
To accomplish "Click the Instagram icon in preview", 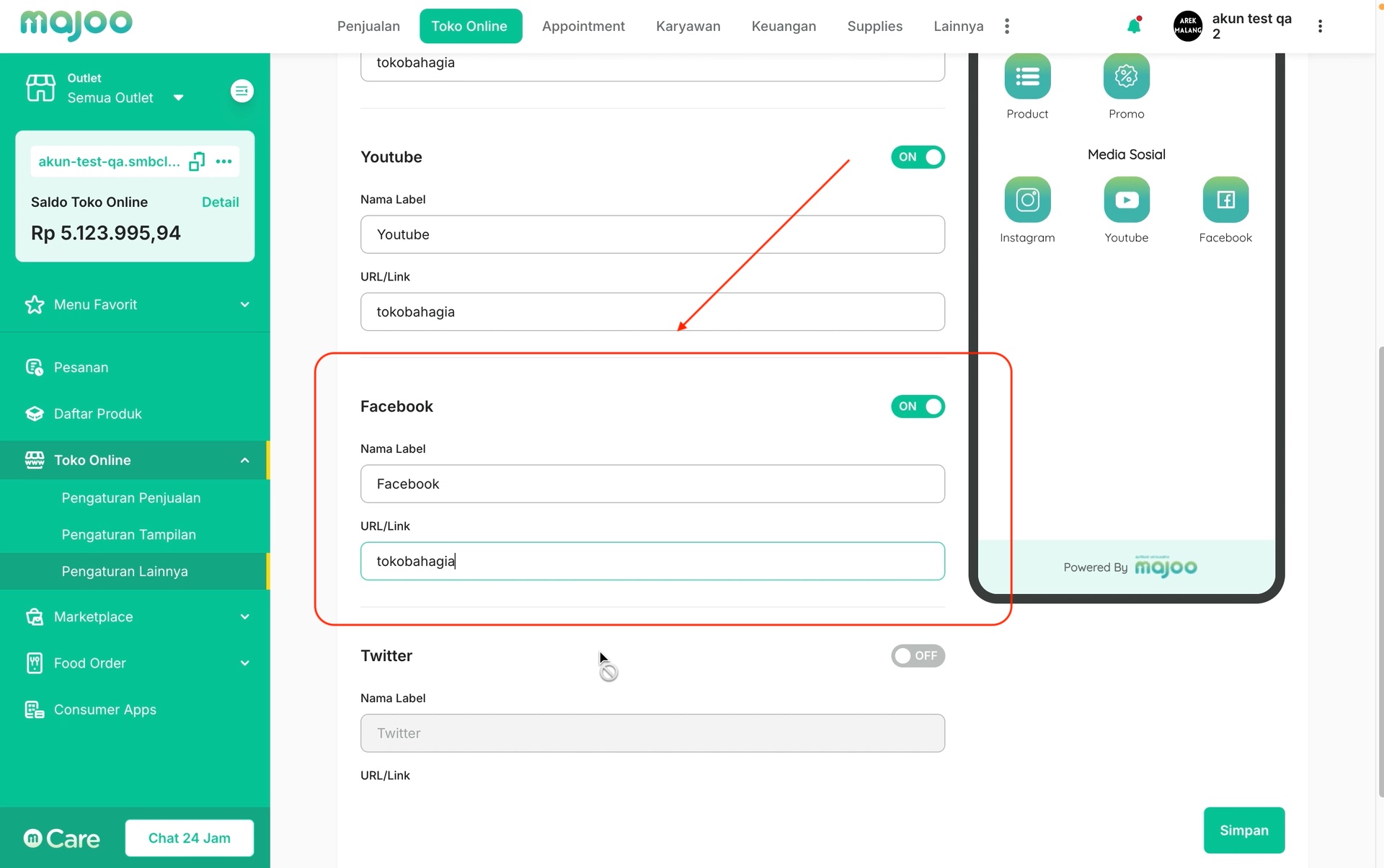I will 1027,200.
